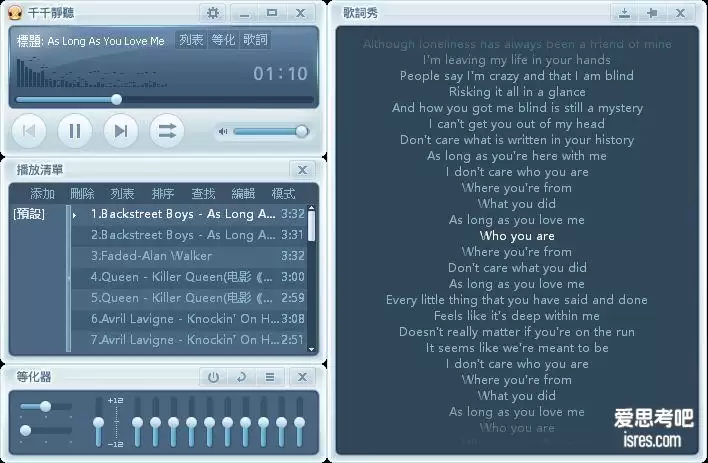Click the playlist vertical scrollbar thumb
The width and height of the screenshot is (708, 463).
tap(311, 226)
